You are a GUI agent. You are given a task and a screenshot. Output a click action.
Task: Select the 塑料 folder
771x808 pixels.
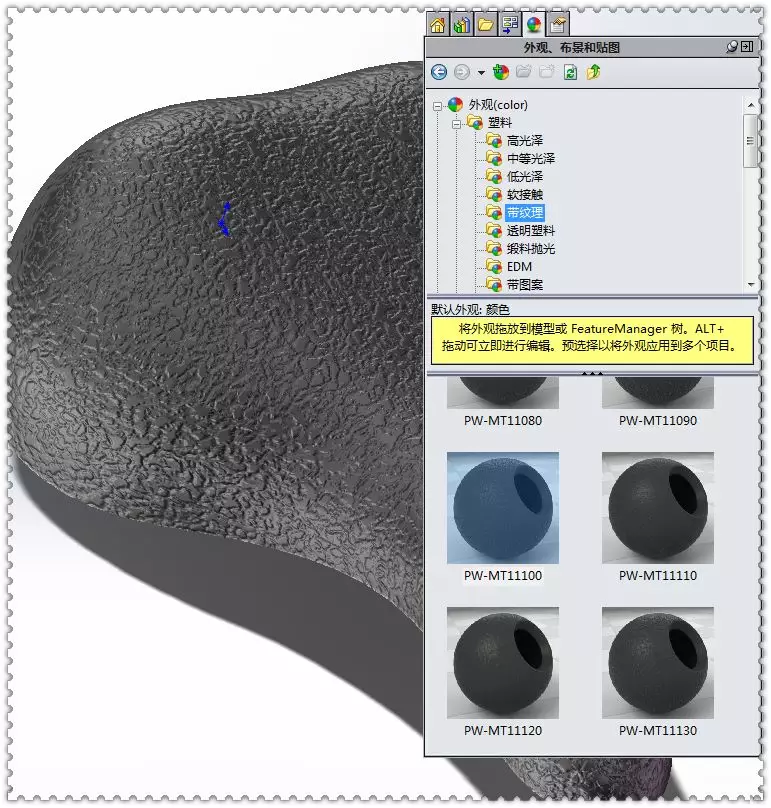(500, 123)
